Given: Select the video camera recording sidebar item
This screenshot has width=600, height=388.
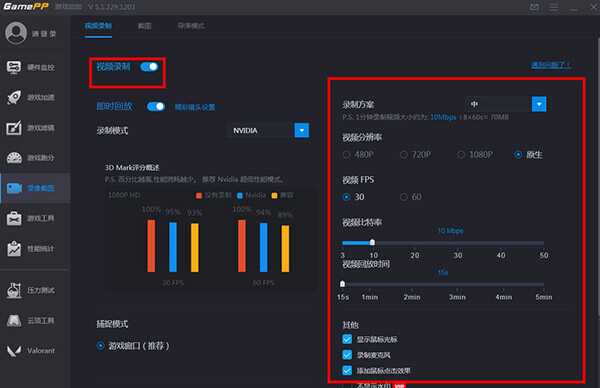Looking at the screenshot, I should pos(35,188).
